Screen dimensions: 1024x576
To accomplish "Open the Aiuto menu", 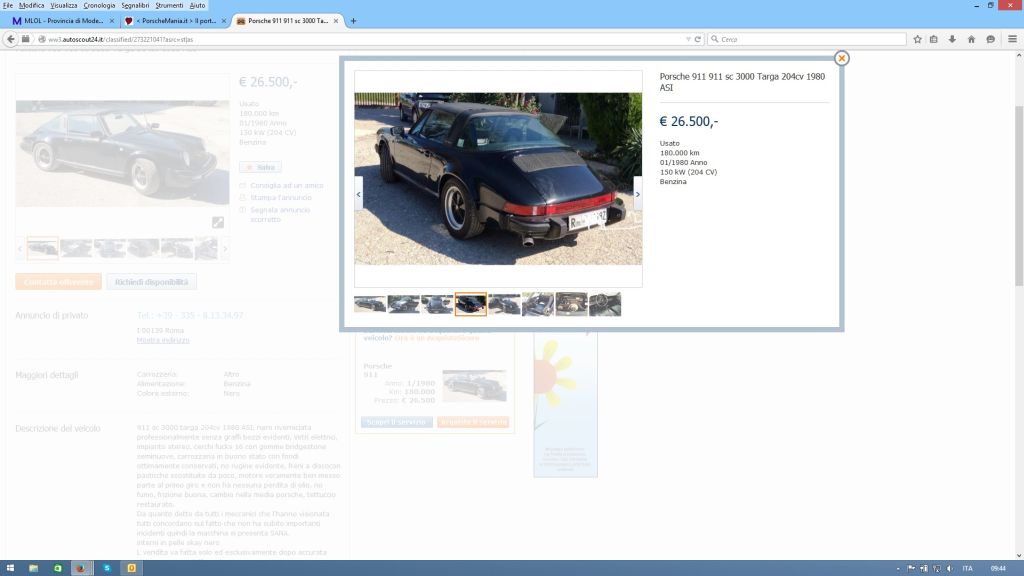I will click(x=197, y=5).
